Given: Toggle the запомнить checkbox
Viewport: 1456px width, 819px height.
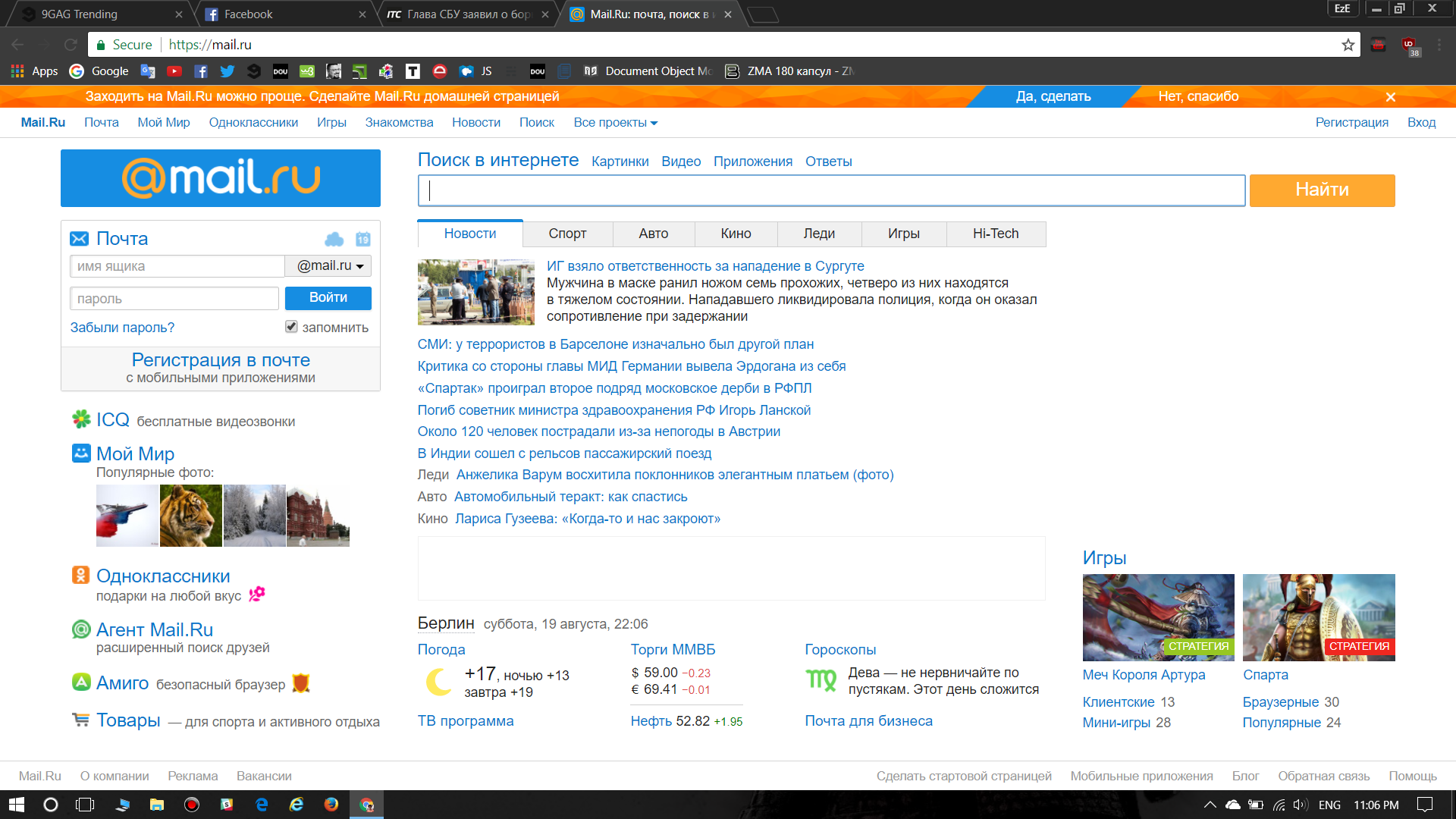Looking at the screenshot, I should [x=291, y=327].
